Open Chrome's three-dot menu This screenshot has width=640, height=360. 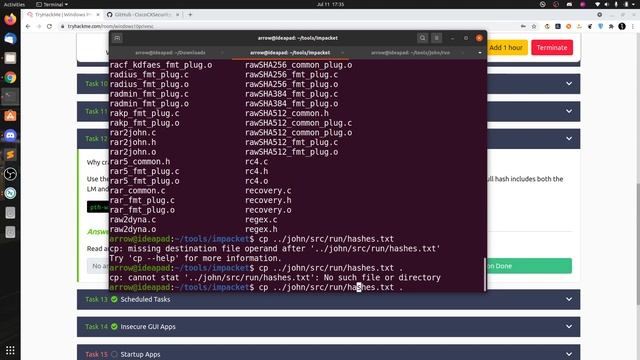click(633, 26)
